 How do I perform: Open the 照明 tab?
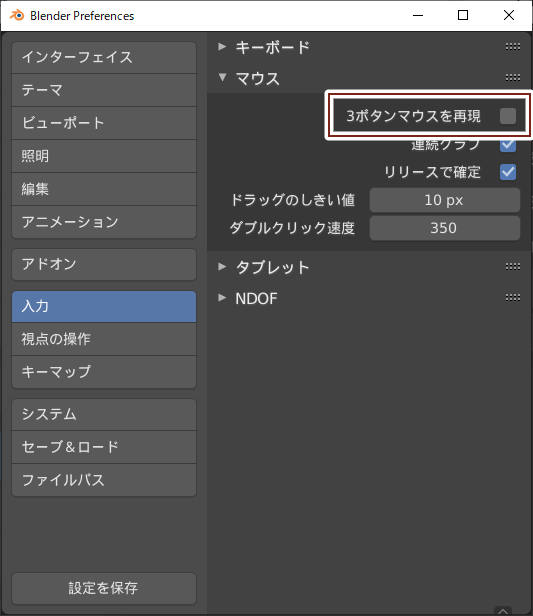coord(104,156)
